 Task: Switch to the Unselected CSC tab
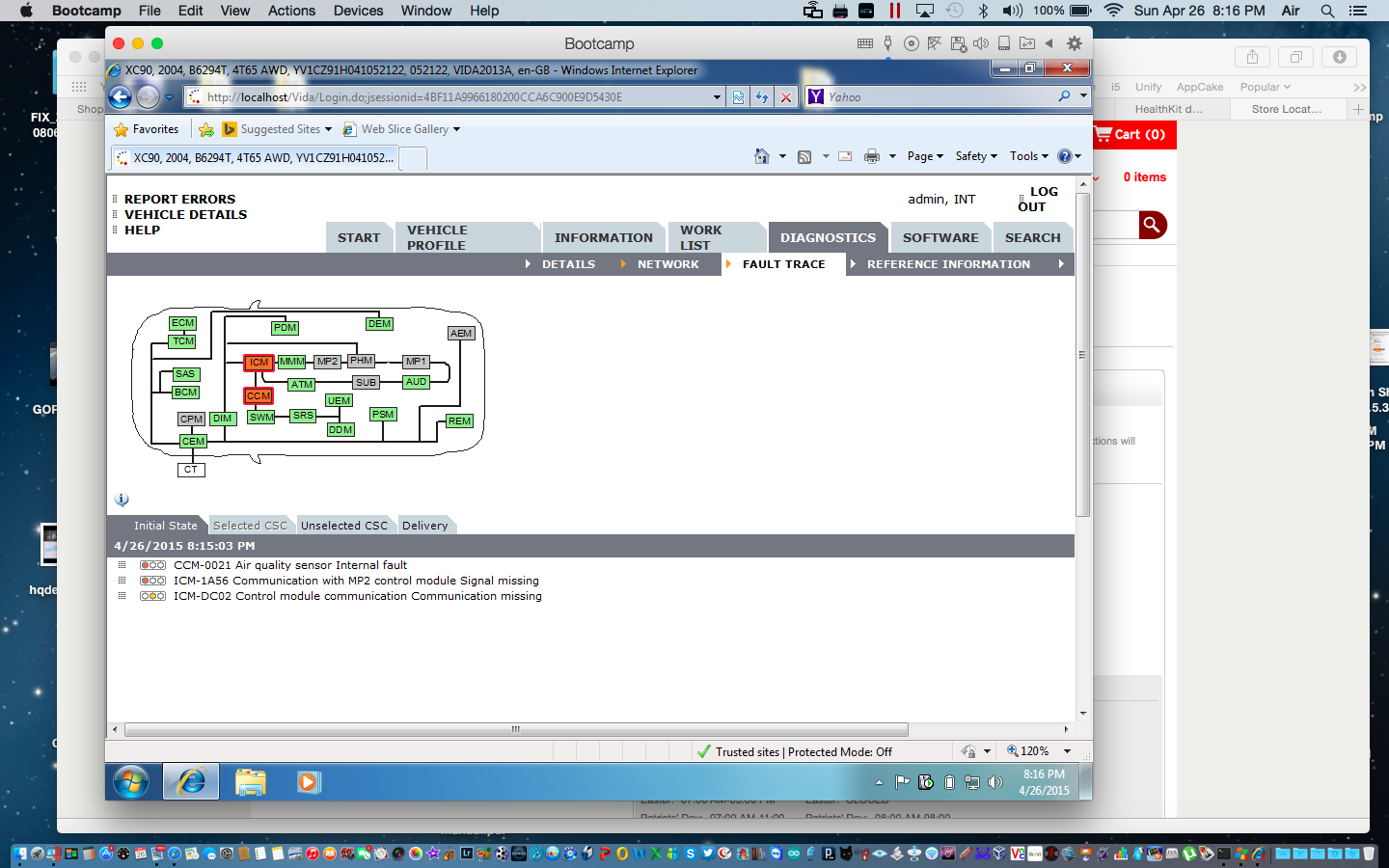point(343,526)
